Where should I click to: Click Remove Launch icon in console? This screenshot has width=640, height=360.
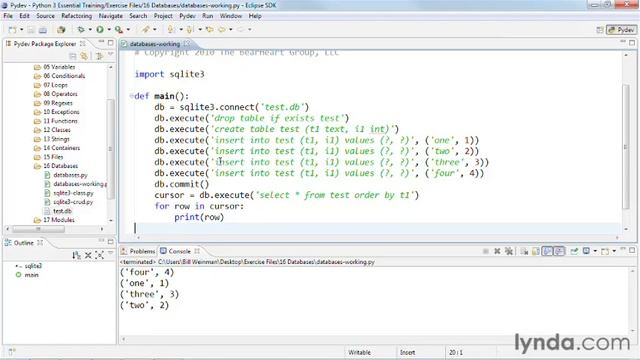coord(497,251)
